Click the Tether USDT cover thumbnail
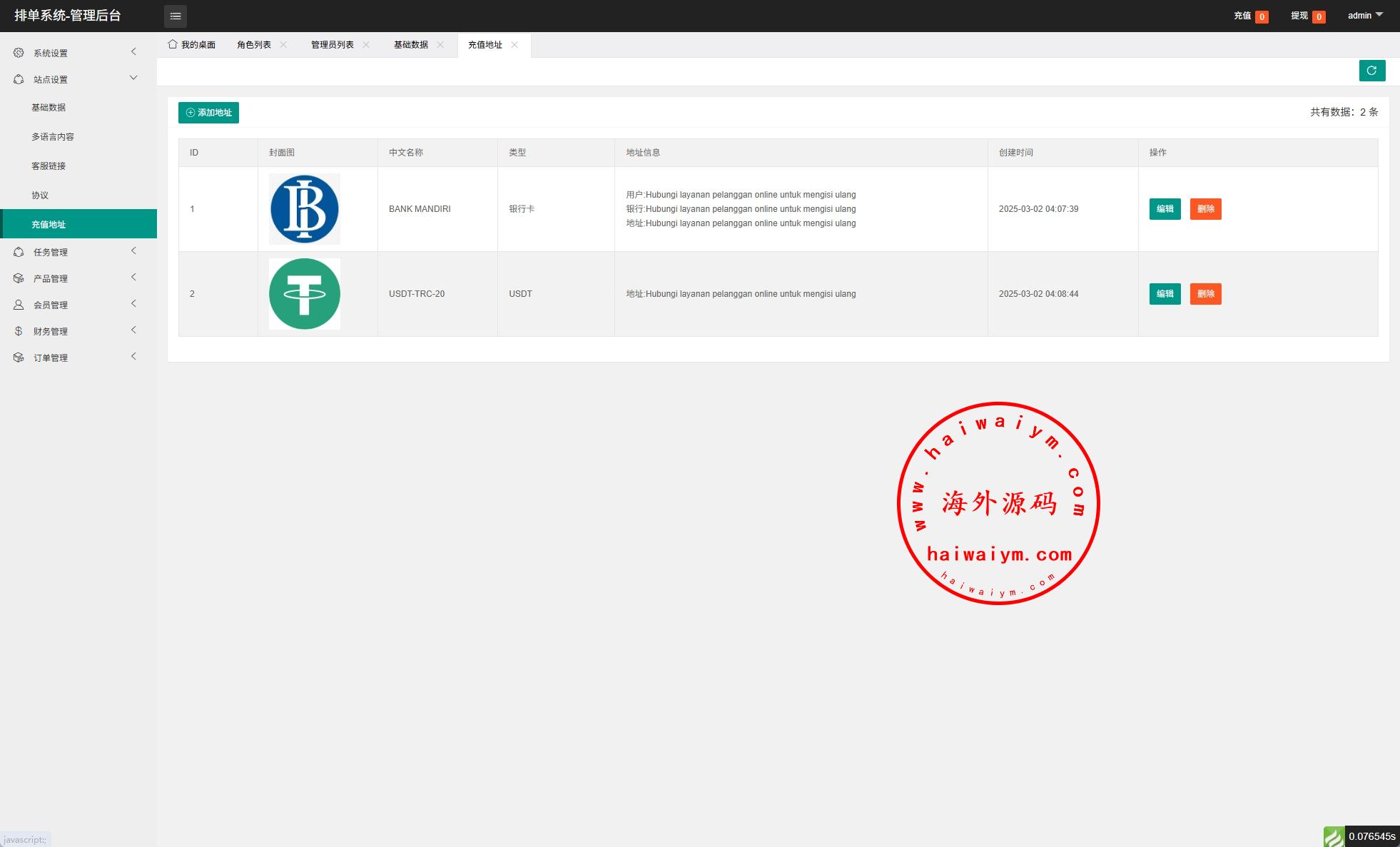The height and width of the screenshot is (847, 1400). (305, 294)
